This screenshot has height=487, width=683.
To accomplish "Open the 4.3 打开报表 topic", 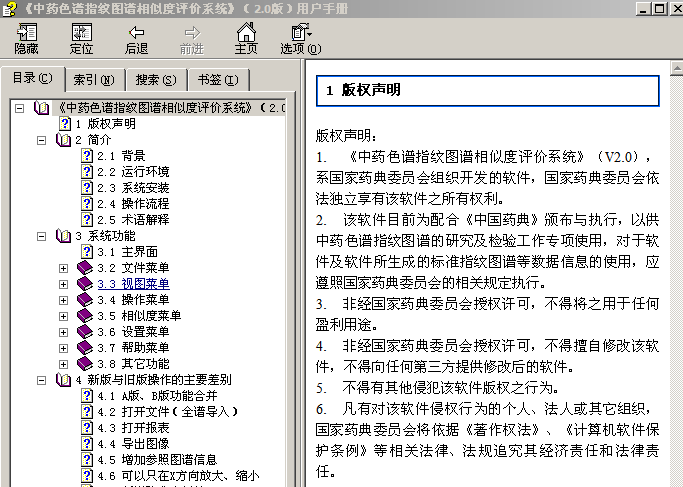I will [133, 428].
